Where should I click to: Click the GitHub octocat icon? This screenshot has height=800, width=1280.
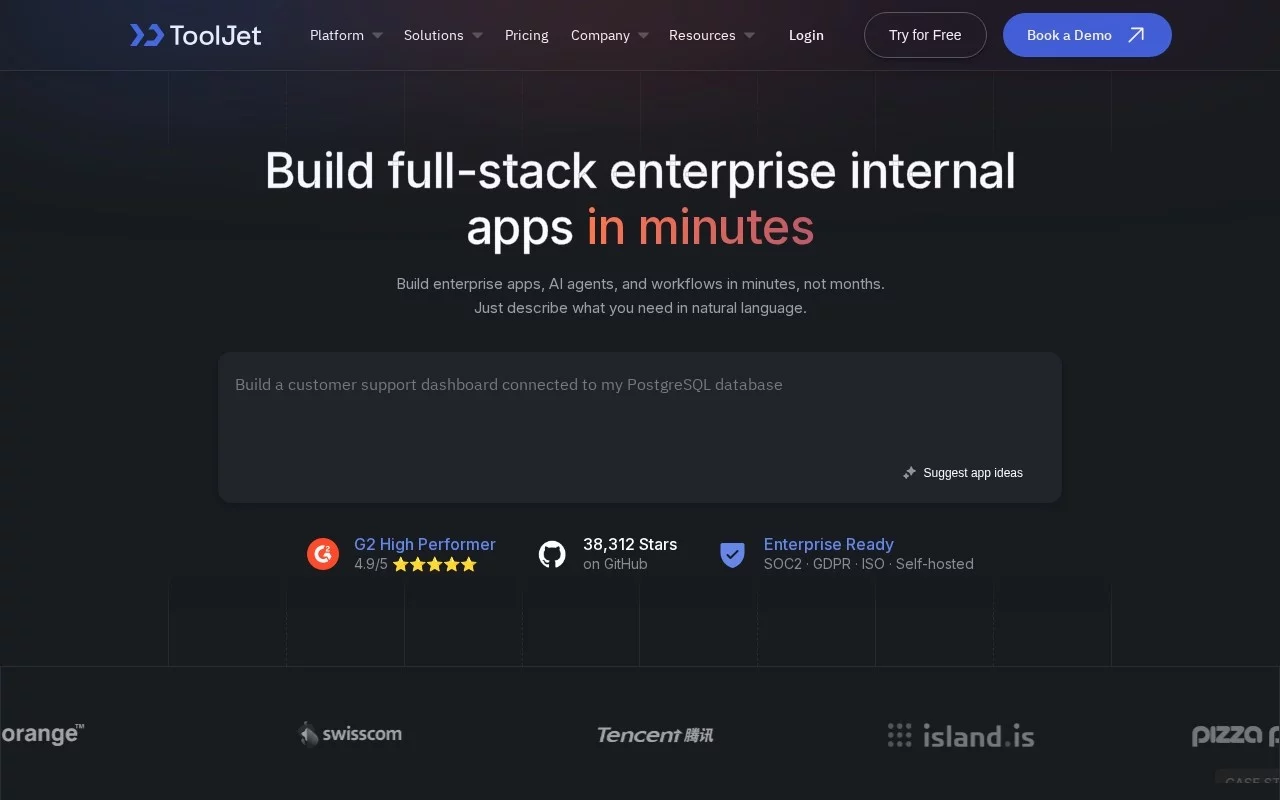pyautogui.click(x=552, y=553)
